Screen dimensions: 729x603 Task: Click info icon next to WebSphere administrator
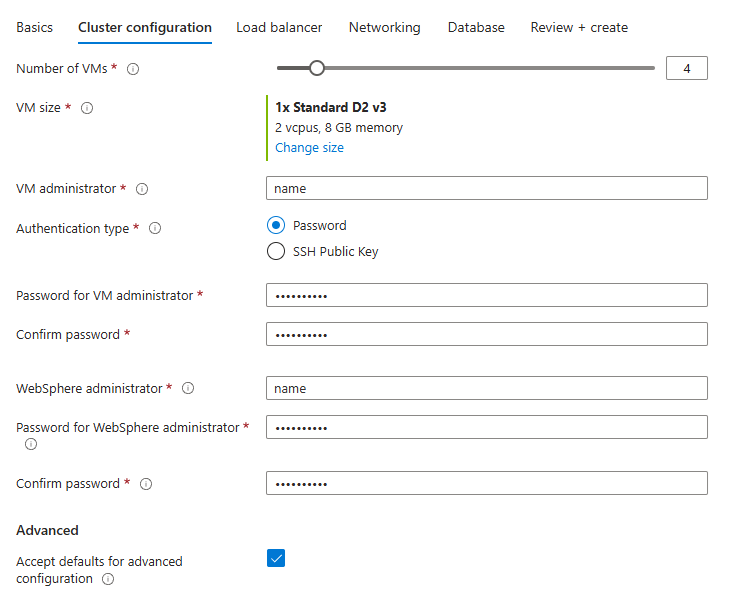tap(188, 389)
